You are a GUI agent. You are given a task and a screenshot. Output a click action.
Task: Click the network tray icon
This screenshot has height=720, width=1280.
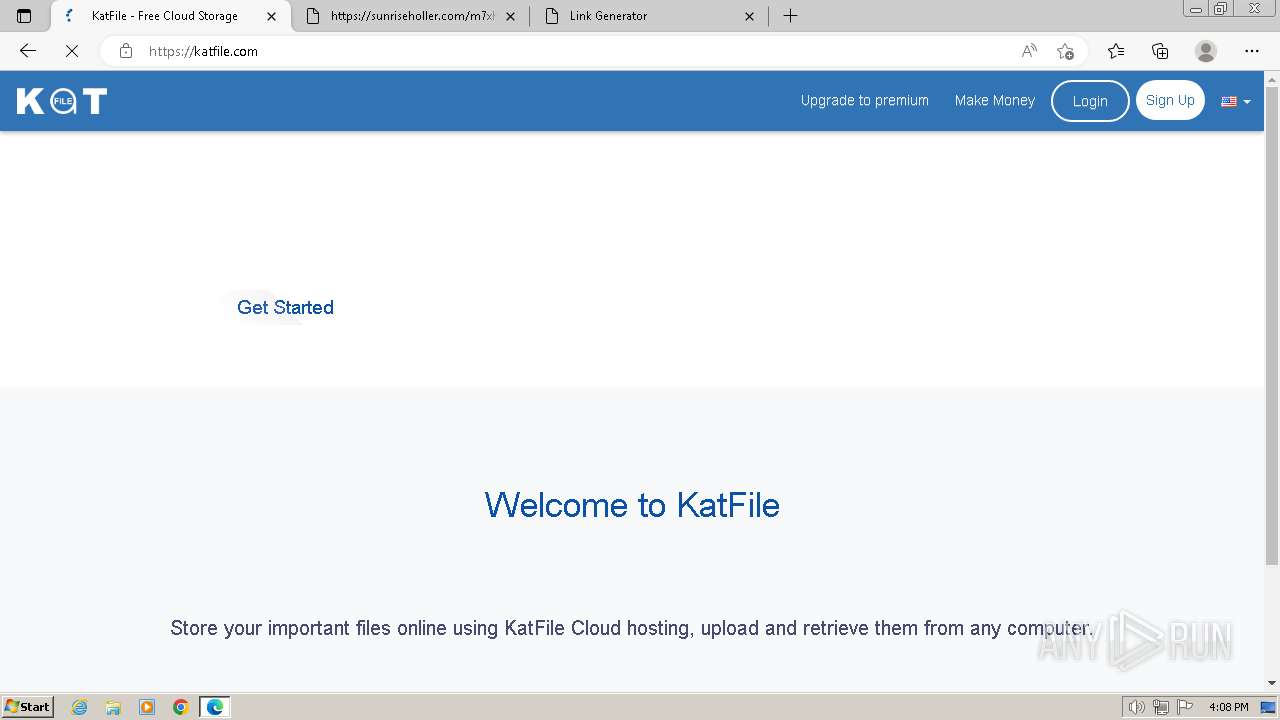pyautogui.click(x=1161, y=707)
